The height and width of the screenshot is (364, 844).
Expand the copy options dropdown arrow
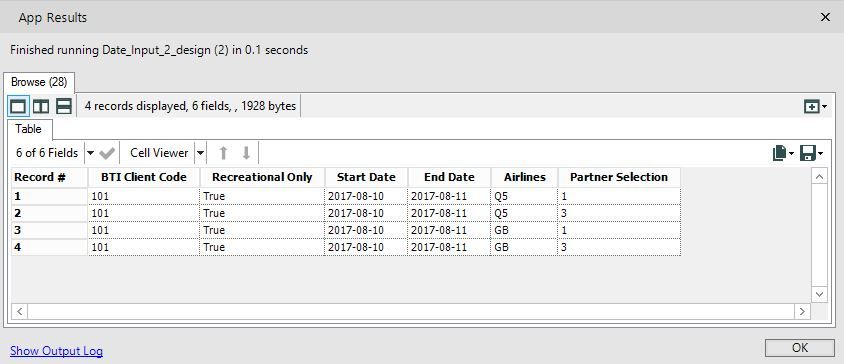coord(792,154)
